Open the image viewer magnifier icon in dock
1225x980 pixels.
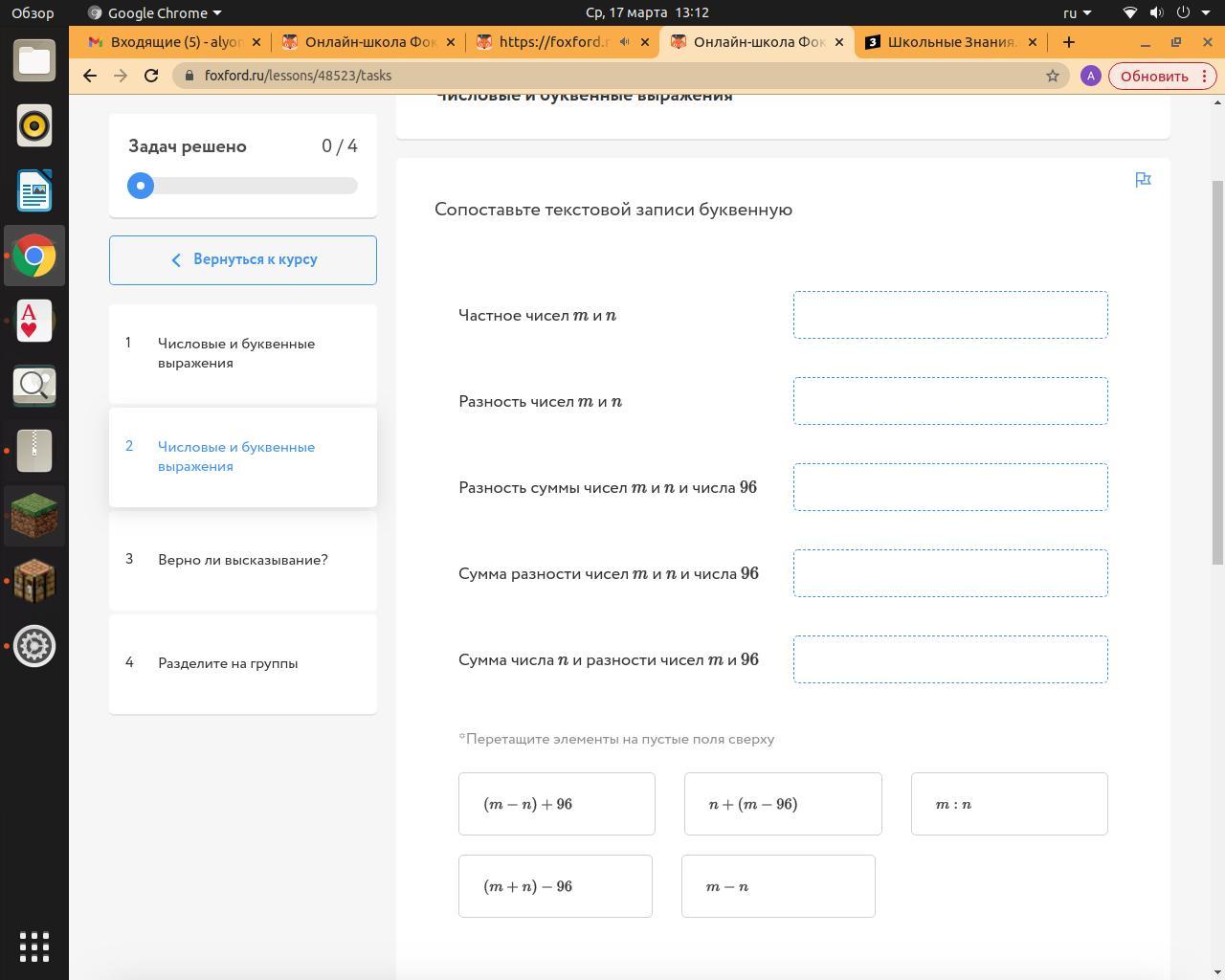tap(34, 386)
